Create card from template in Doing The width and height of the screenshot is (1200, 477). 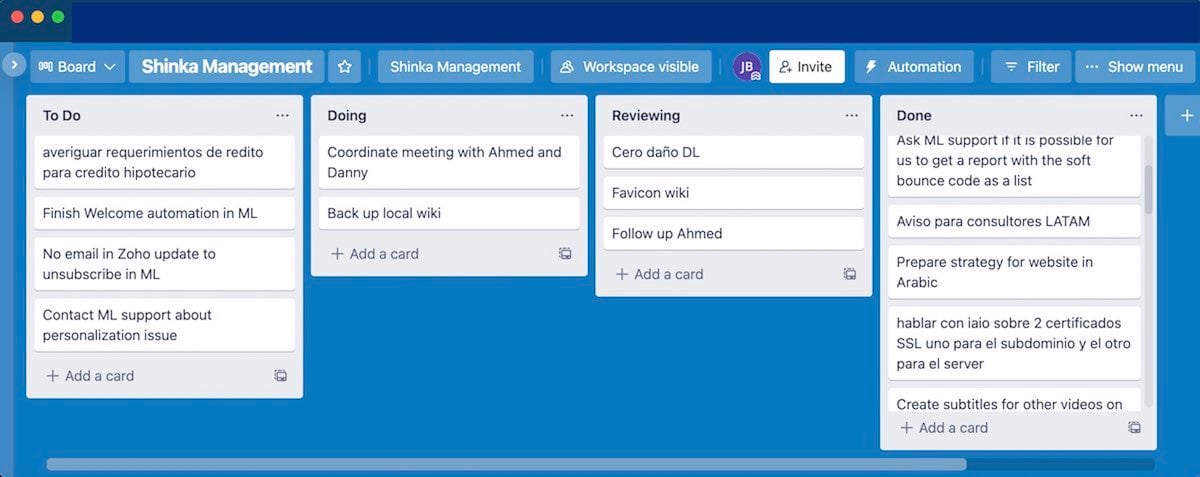click(566, 254)
